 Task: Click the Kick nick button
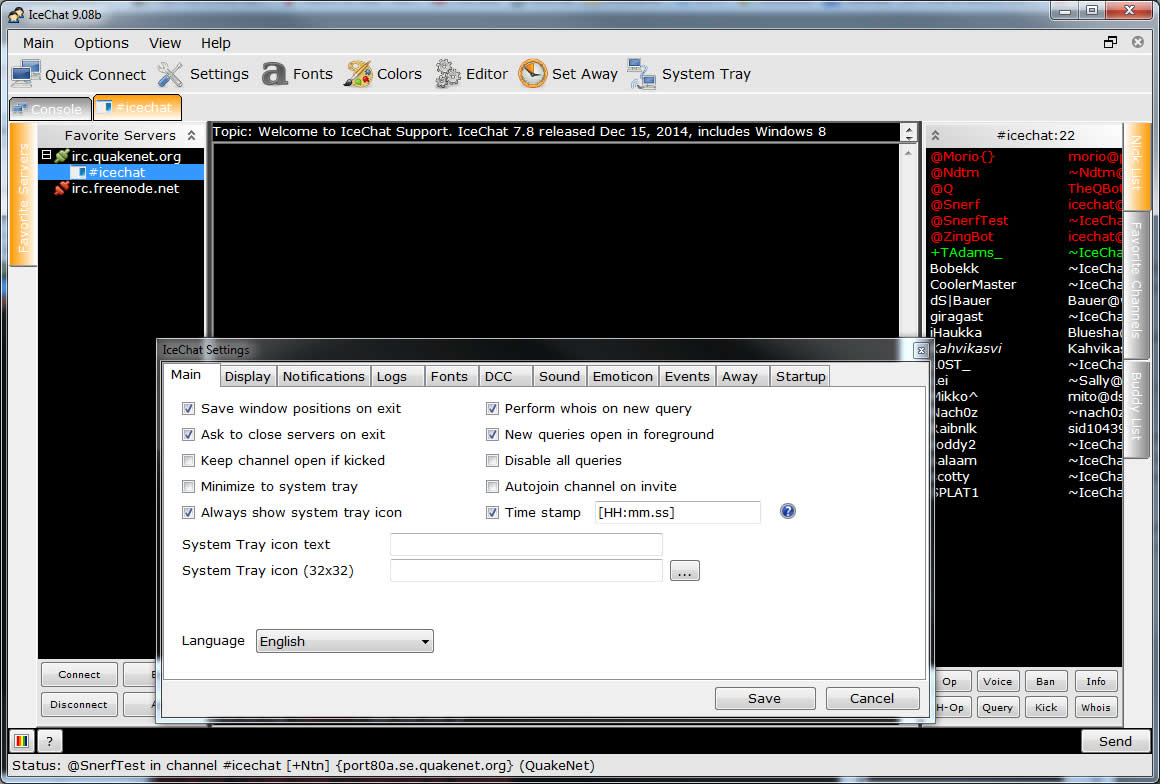point(1045,707)
